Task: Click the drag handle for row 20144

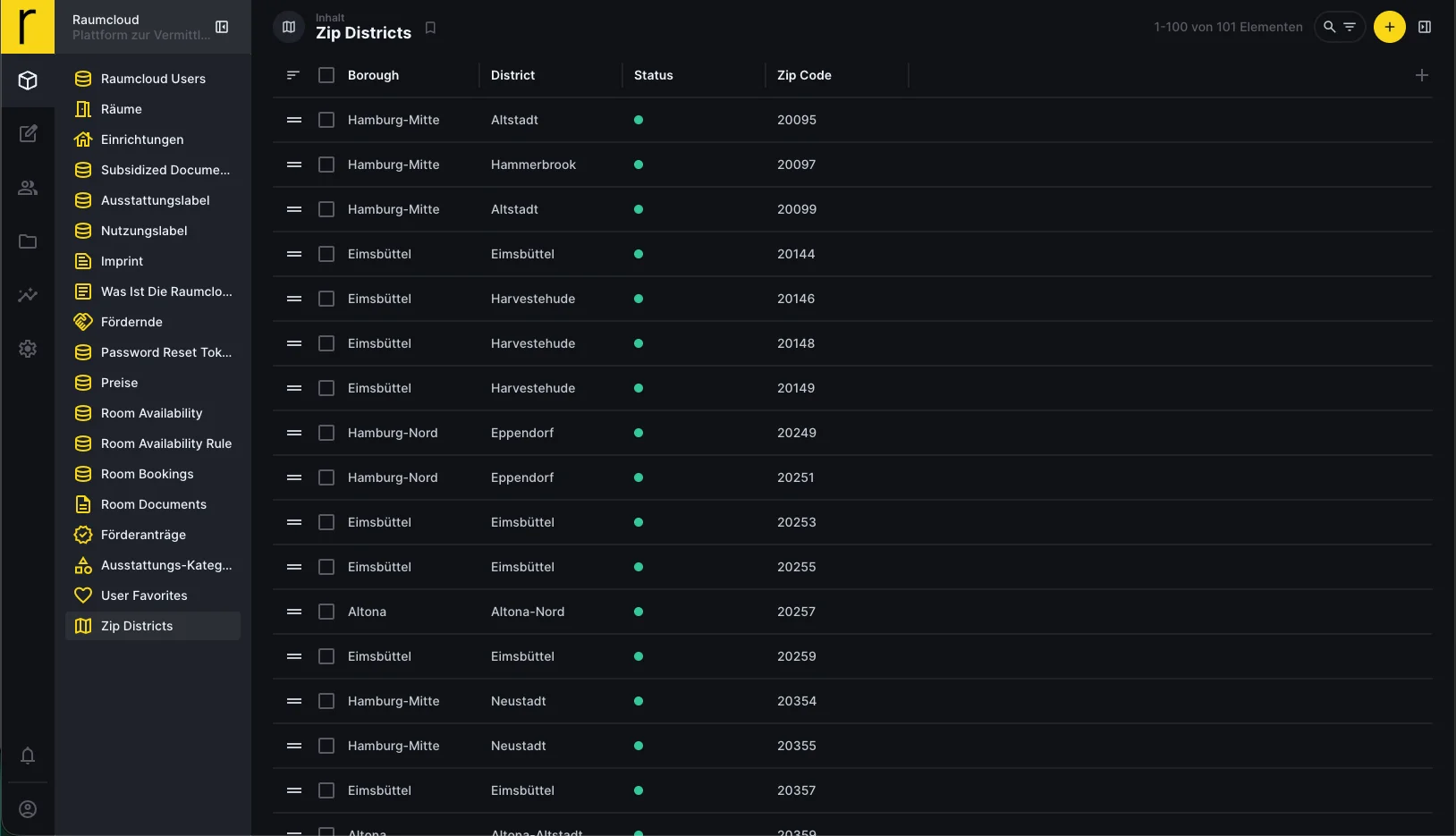Action: pyautogui.click(x=293, y=254)
